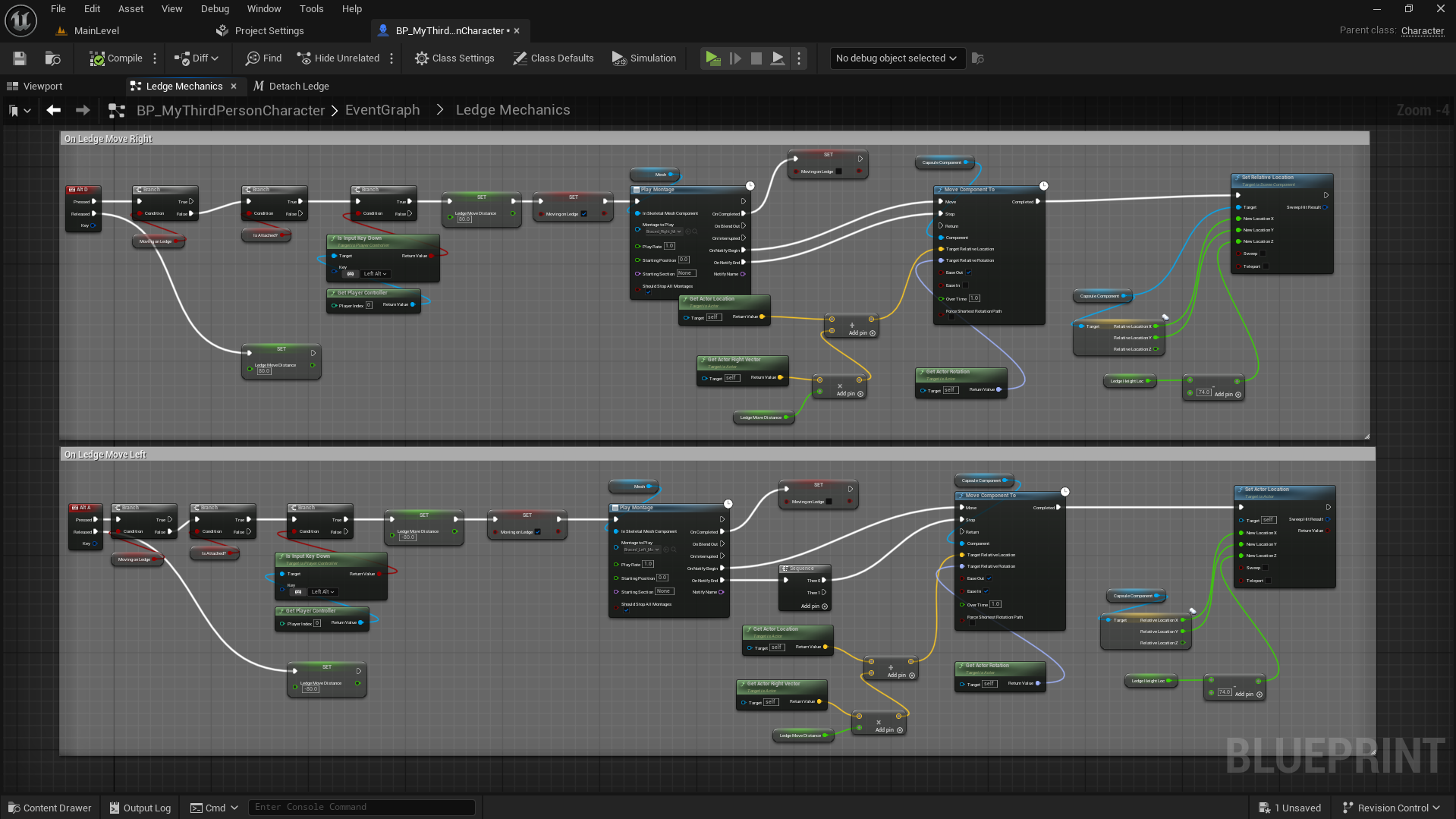Switch to the Detach Ledge tab
Image resolution: width=1456 pixels, height=819 pixels.
(291, 87)
